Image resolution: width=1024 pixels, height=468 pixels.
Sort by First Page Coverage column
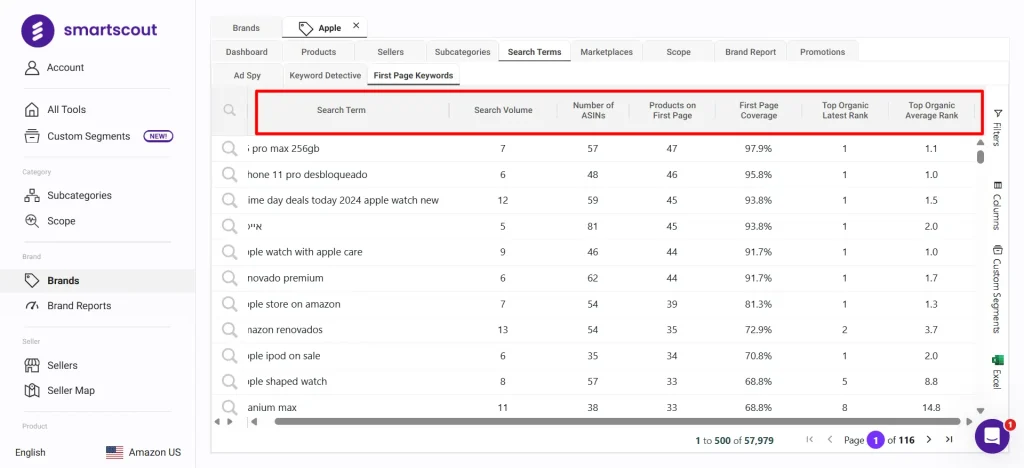point(759,110)
